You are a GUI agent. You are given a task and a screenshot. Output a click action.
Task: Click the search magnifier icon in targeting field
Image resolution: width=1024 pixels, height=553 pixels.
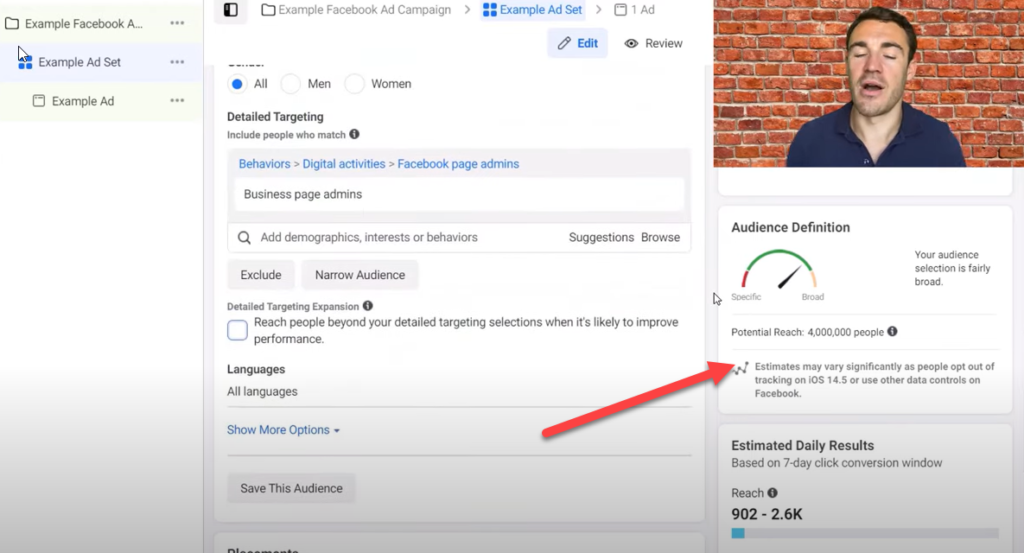pyautogui.click(x=244, y=238)
